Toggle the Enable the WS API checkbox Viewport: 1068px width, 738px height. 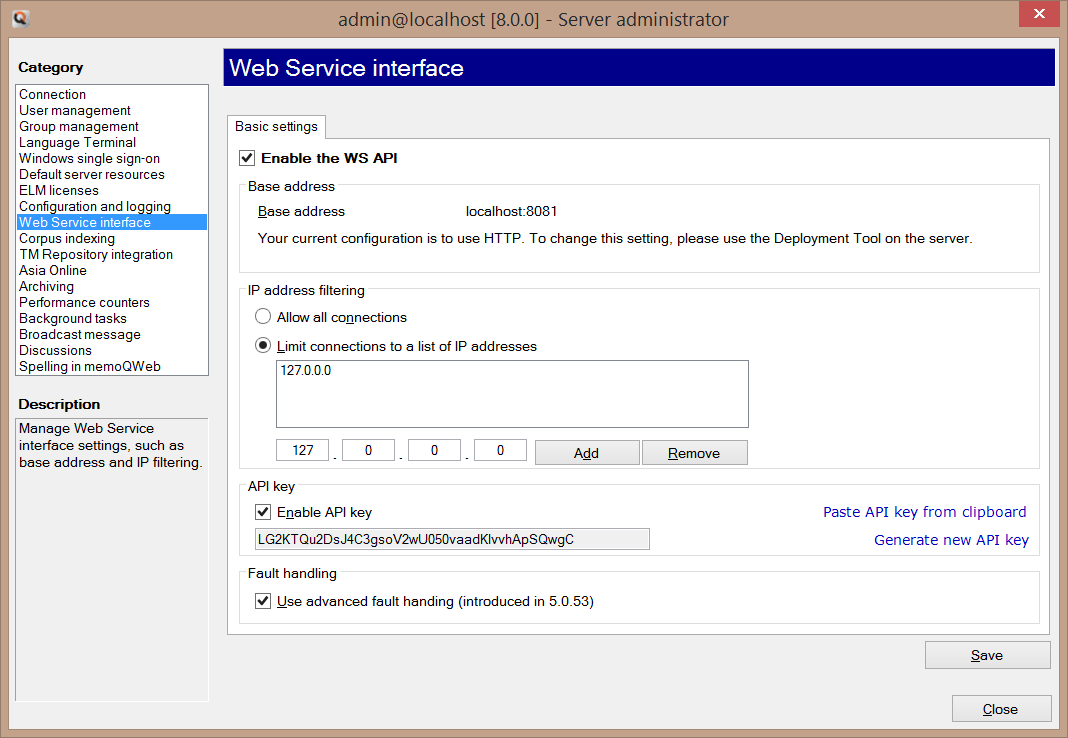click(x=247, y=158)
